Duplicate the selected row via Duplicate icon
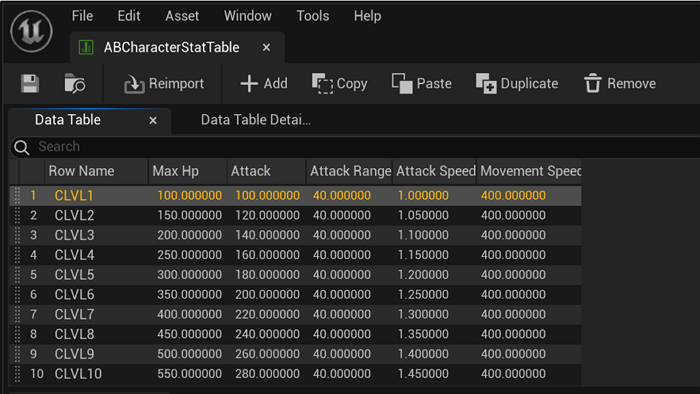This screenshot has width=700, height=394. (486, 83)
